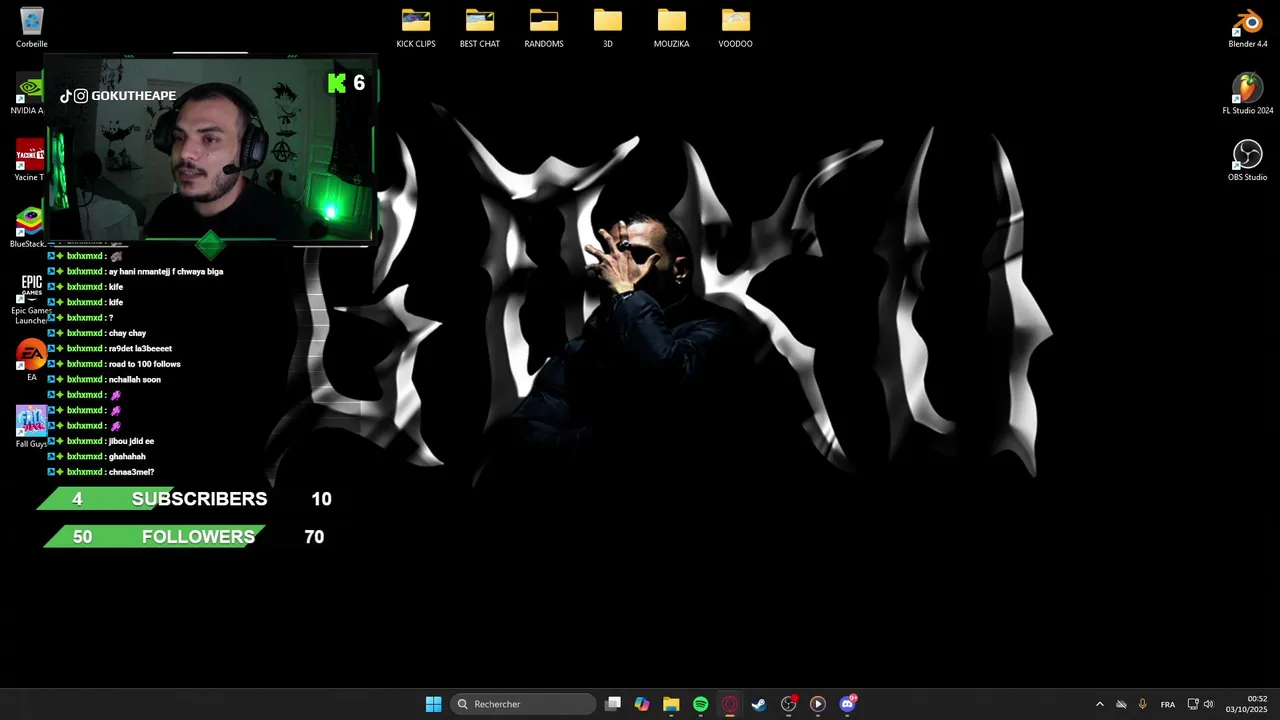Viewport: 1280px width, 720px height.
Task: Open the volume tray icon
Action: (1209, 704)
